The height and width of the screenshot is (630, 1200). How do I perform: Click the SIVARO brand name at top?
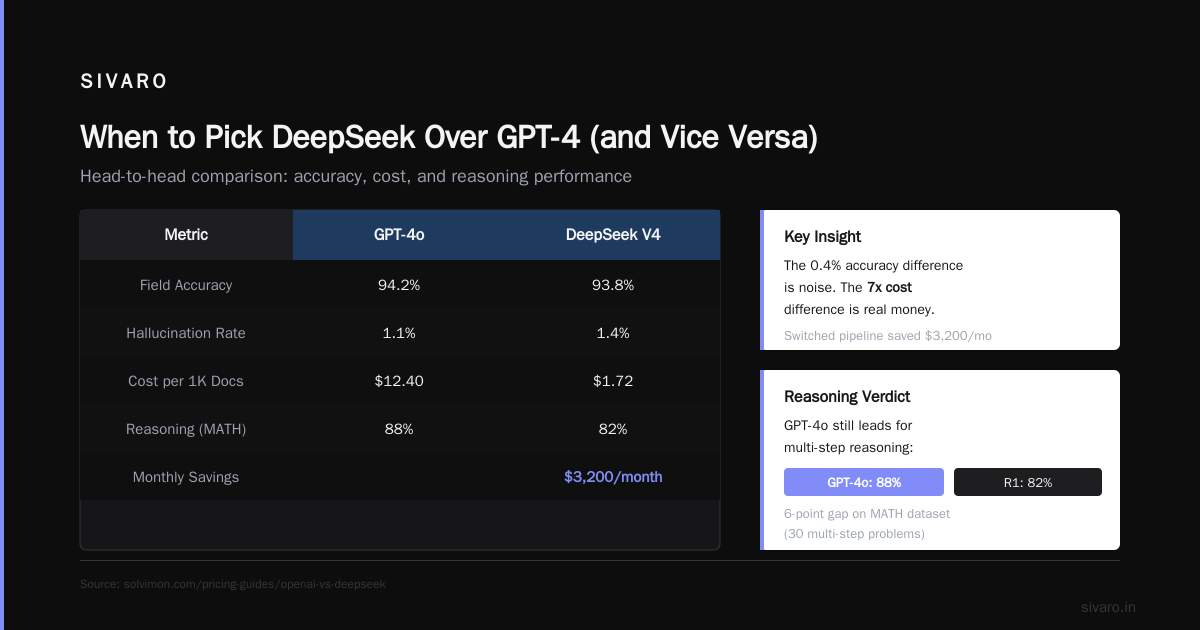point(124,82)
